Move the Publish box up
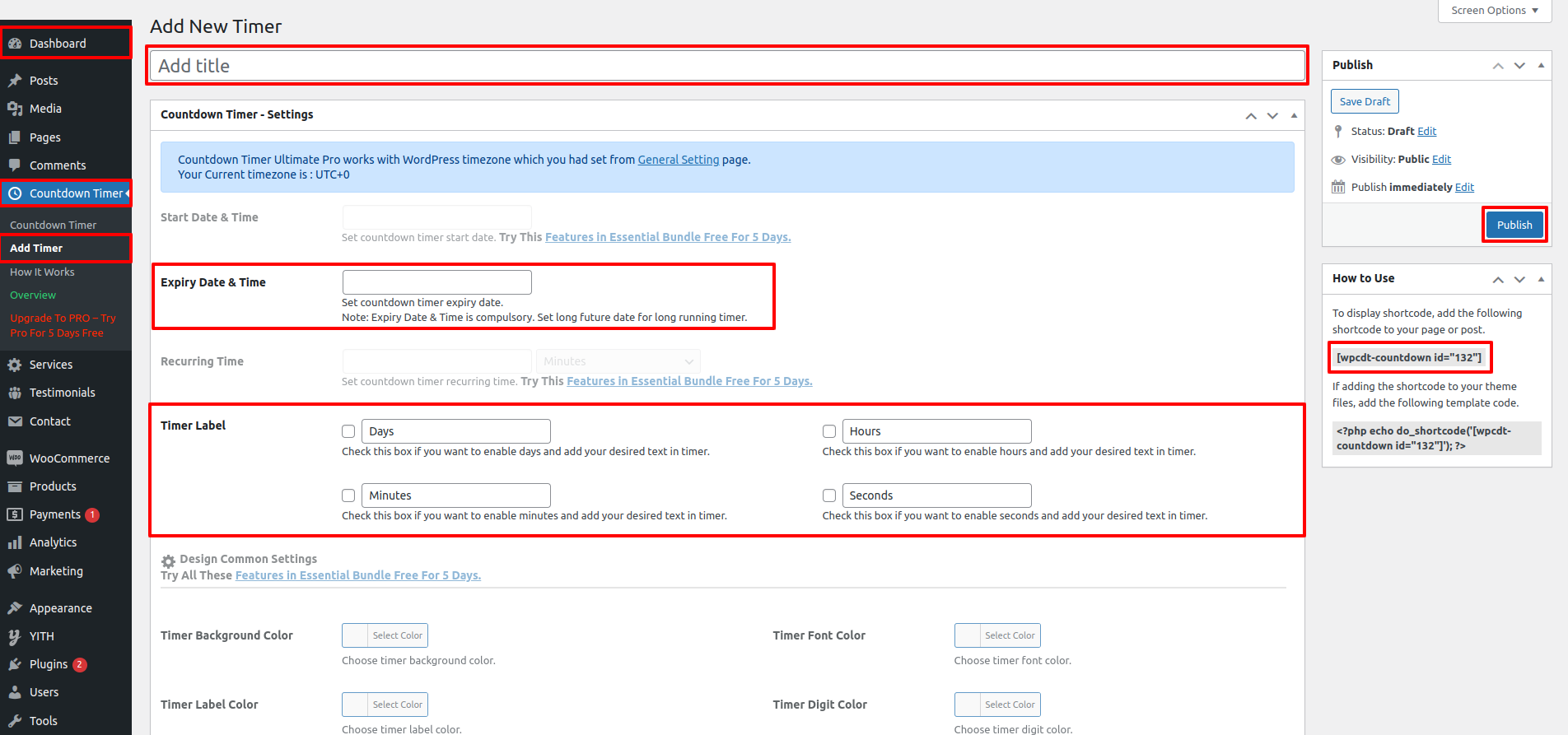The width and height of the screenshot is (1568, 735). click(x=1498, y=66)
